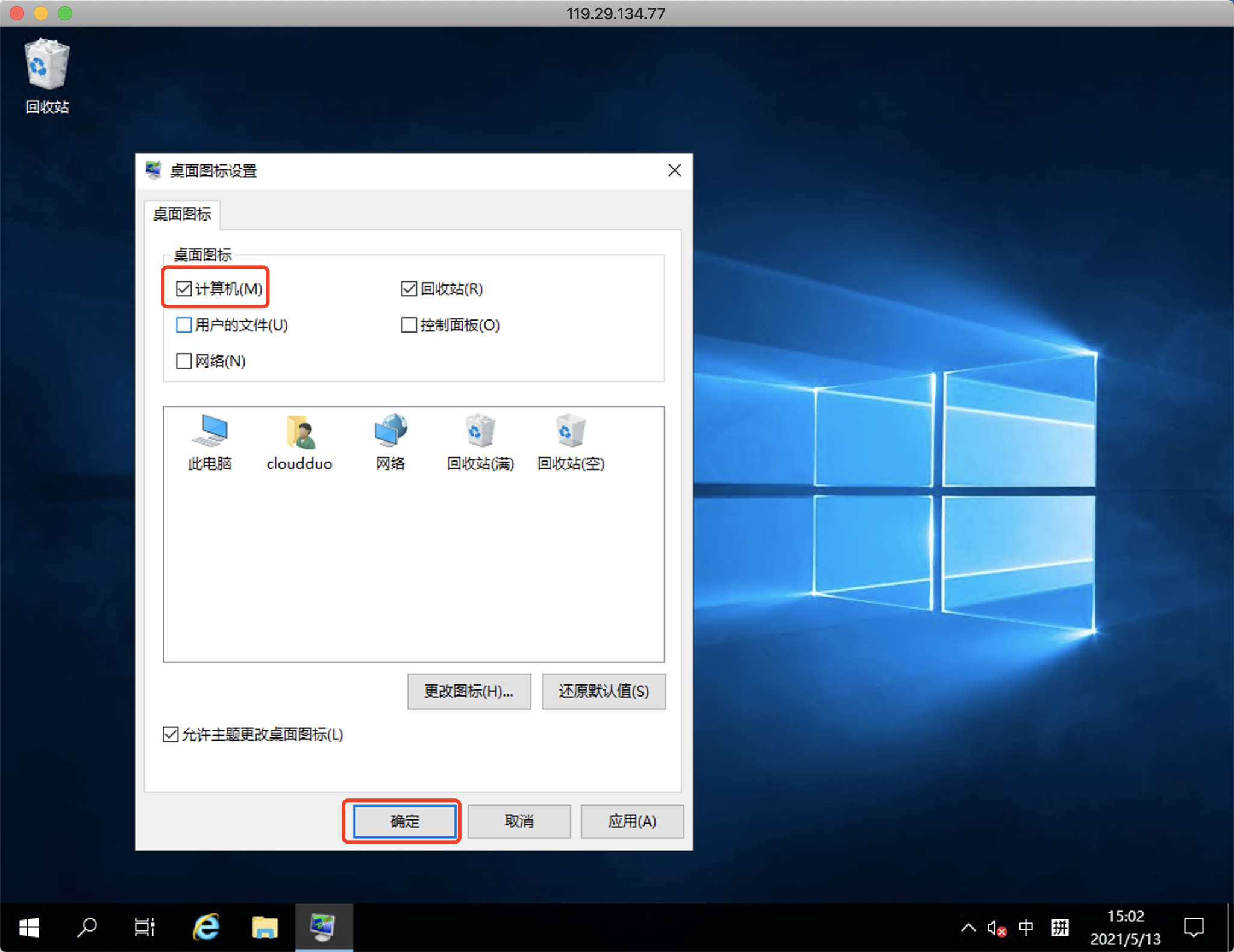
Task: Click the dialog title bar icon
Action: (154, 171)
